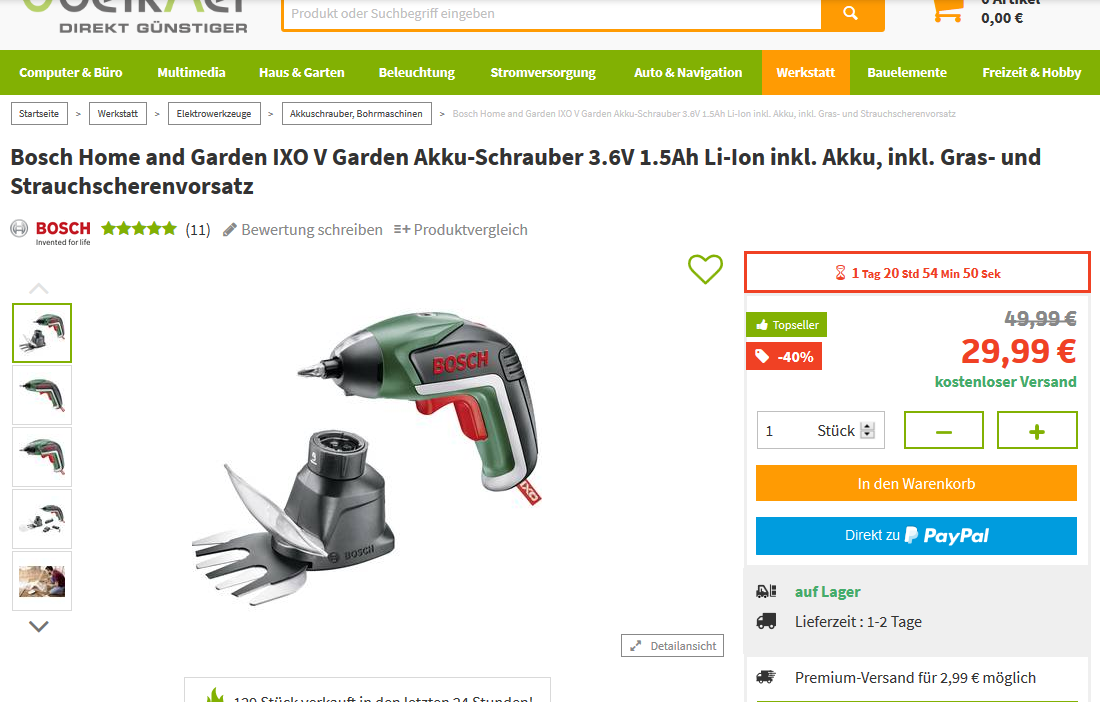Click the green five-star rating

139,229
